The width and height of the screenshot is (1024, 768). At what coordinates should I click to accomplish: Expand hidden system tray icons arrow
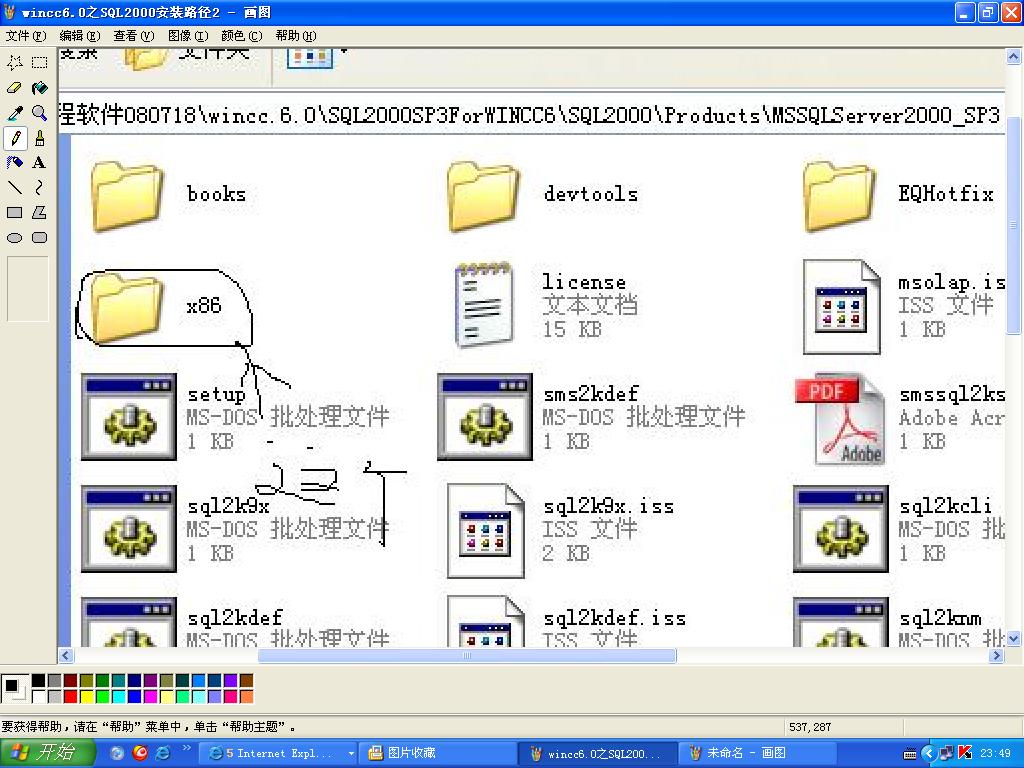[x=928, y=754]
